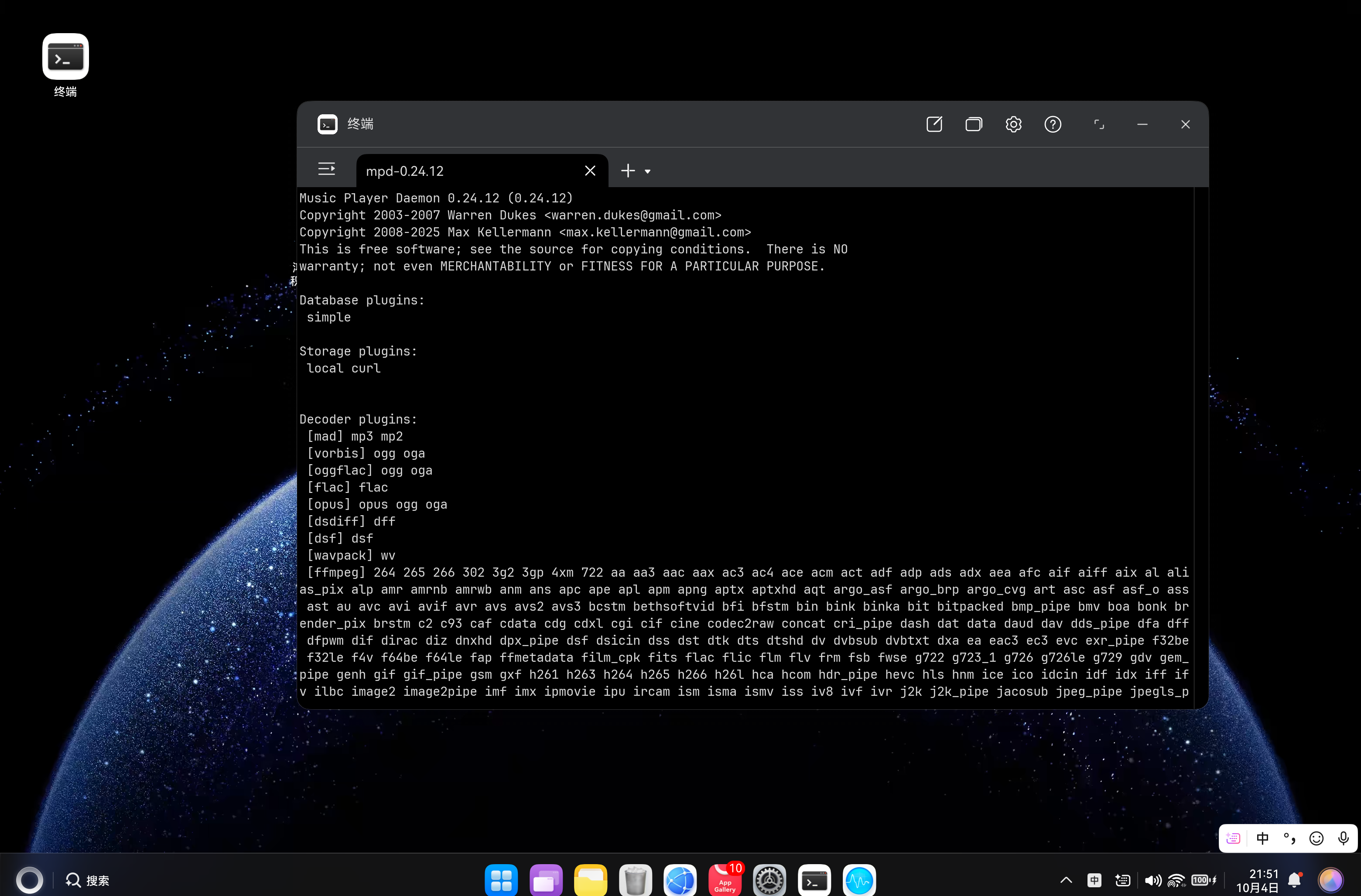This screenshot has height=896, width=1361.
Task: Open the system monitor pulse icon in dock
Action: point(859,880)
